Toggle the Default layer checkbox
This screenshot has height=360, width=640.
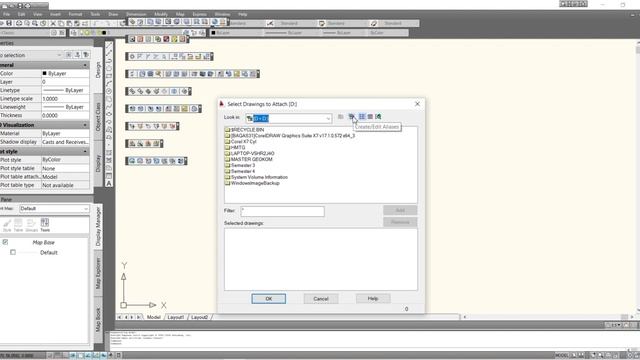pyautogui.click(x=13, y=252)
